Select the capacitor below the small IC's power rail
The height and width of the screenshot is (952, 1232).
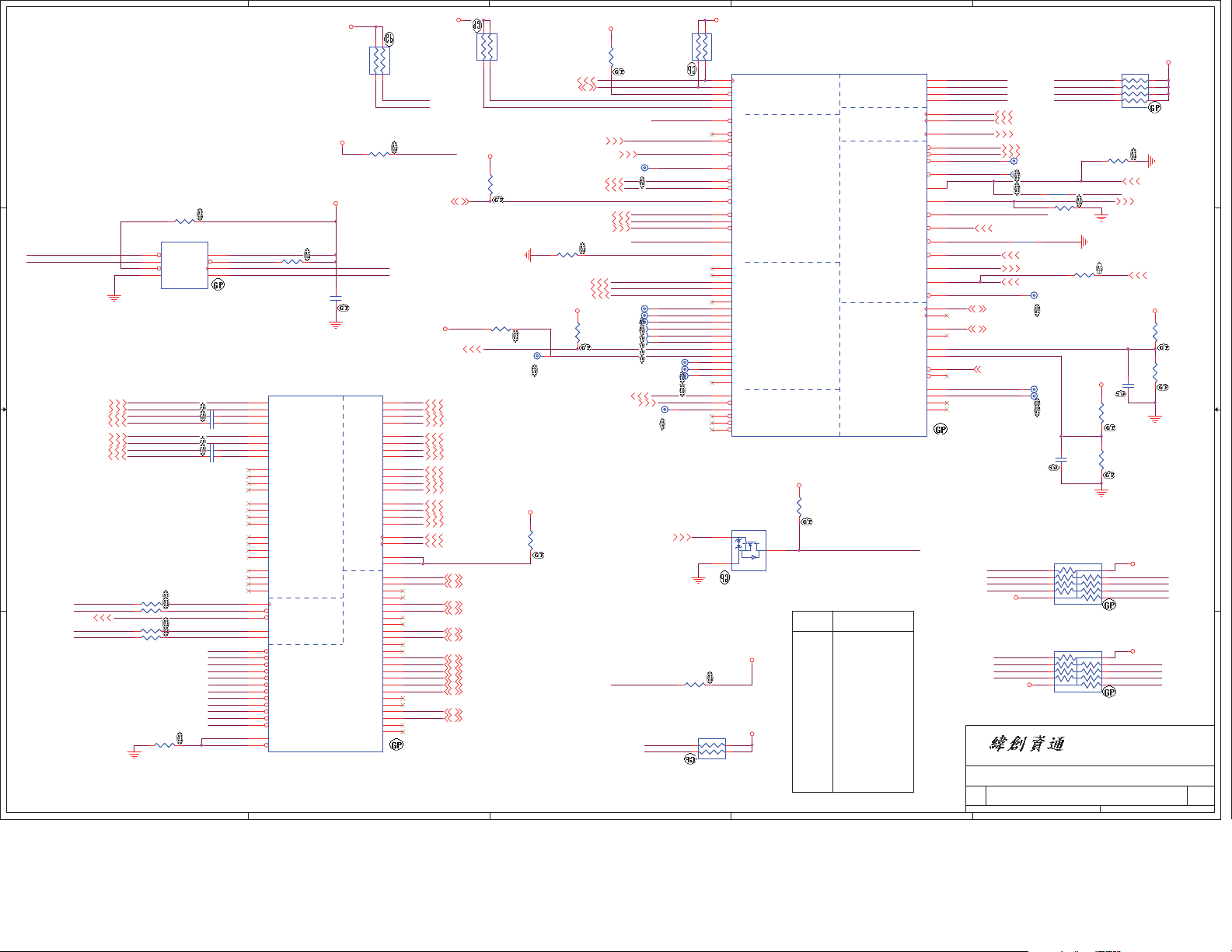(x=336, y=299)
